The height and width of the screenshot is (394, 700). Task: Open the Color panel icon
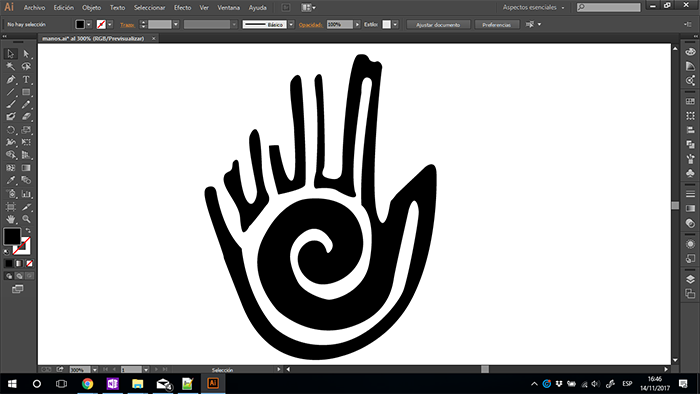coord(690,52)
